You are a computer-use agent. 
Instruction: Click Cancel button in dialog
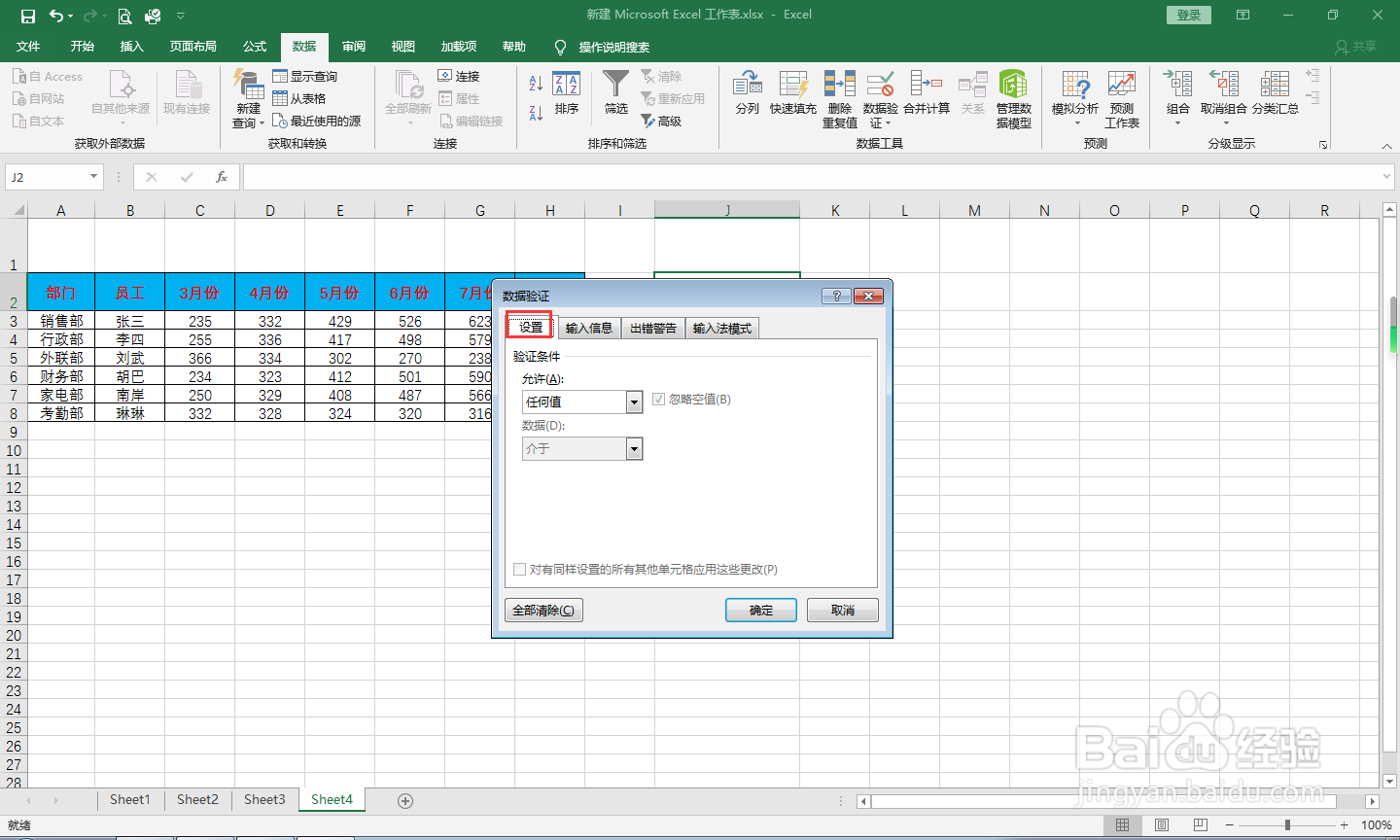click(x=843, y=610)
